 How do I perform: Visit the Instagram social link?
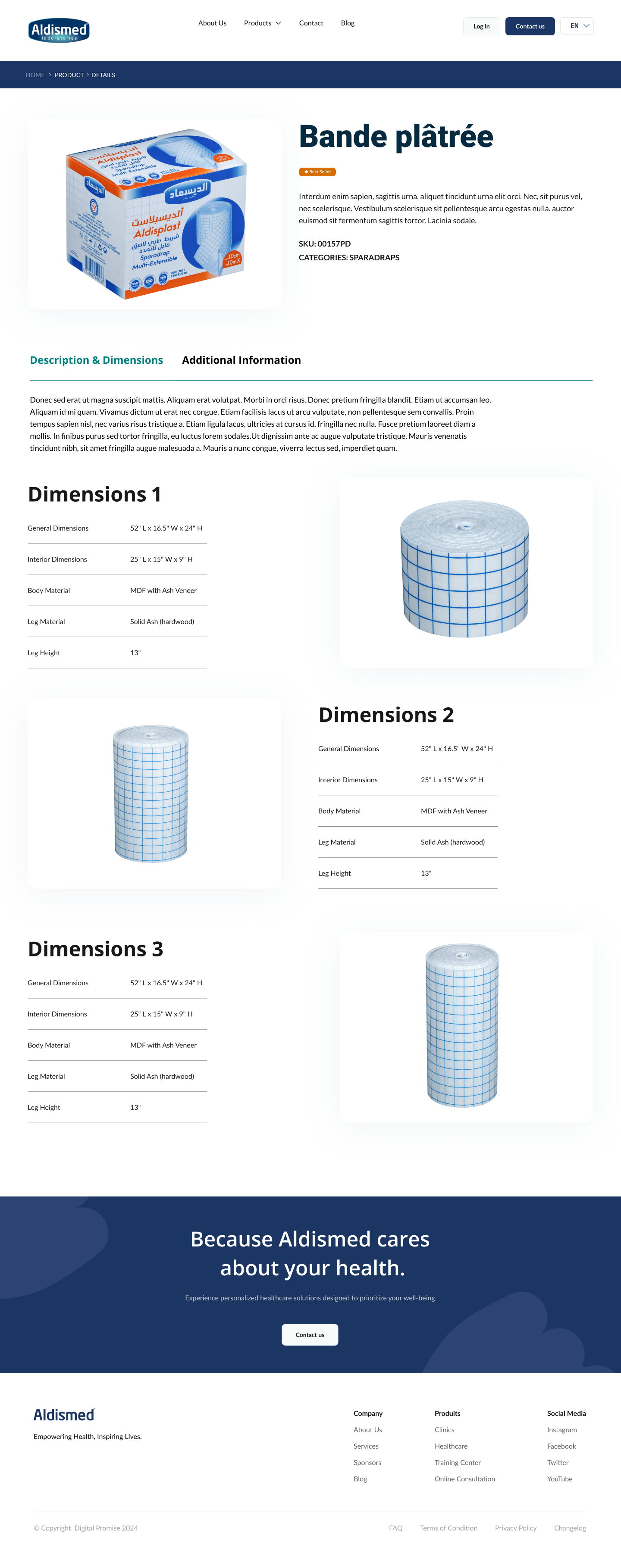click(562, 1430)
